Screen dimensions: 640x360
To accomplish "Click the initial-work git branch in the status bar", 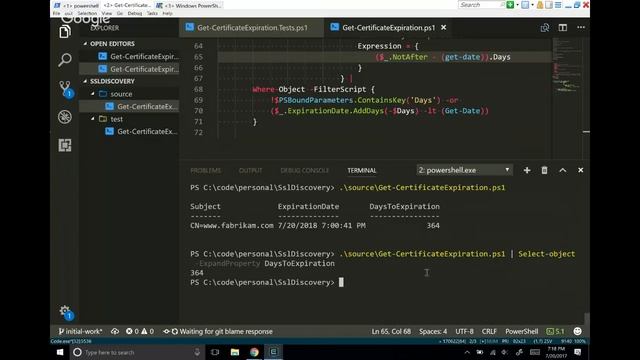I will pos(81,331).
